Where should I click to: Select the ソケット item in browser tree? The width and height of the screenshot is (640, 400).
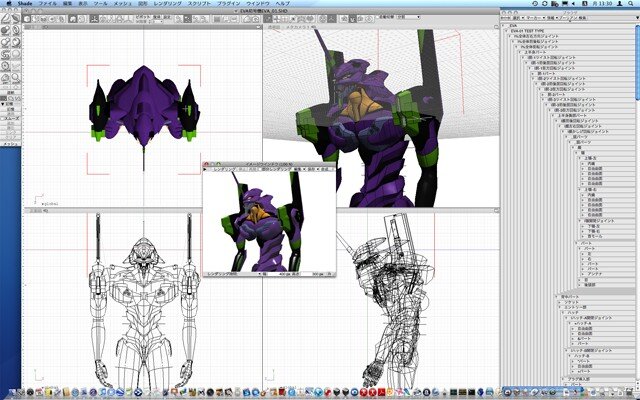(x=571, y=302)
